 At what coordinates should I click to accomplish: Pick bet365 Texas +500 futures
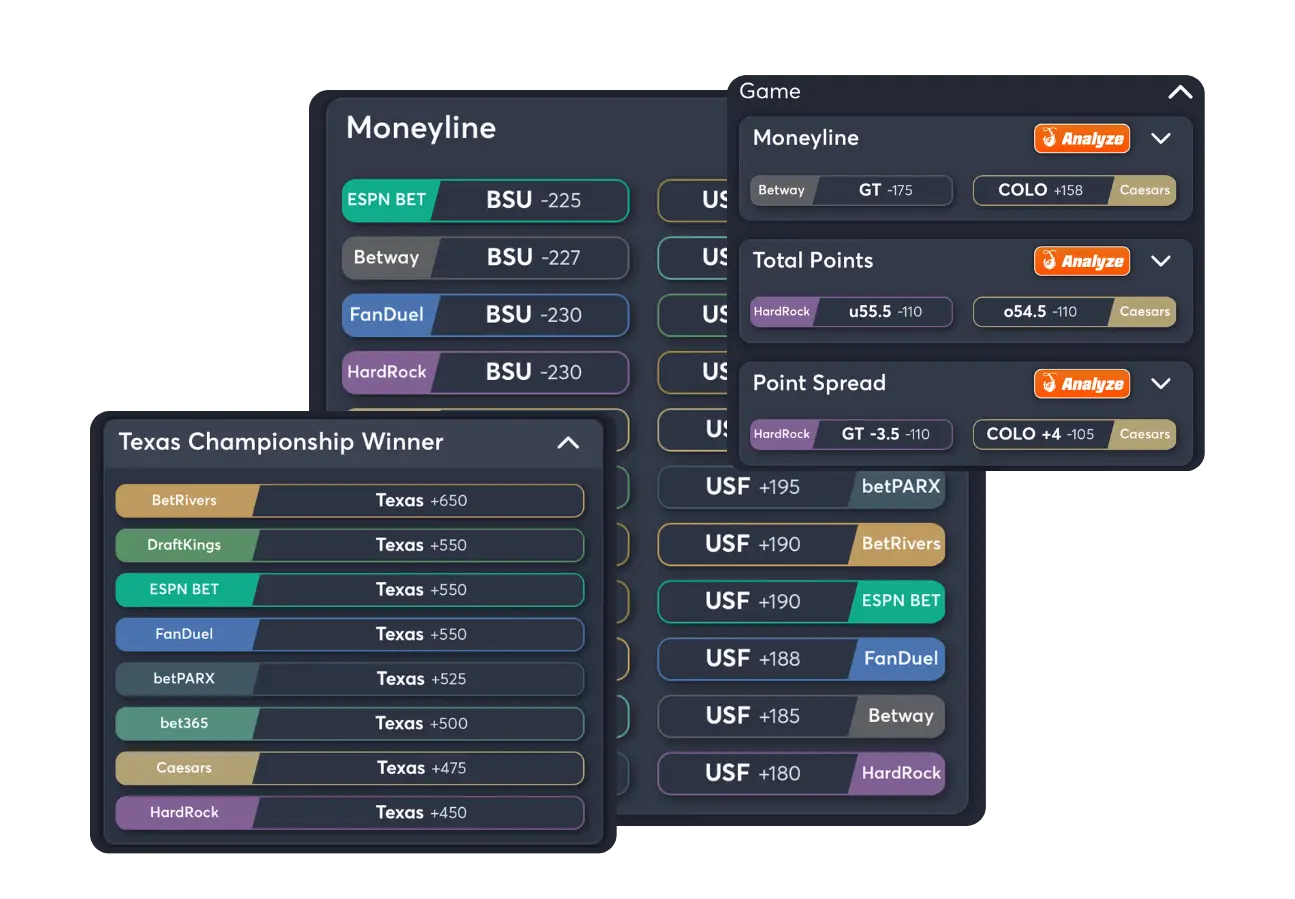click(350, 723)
